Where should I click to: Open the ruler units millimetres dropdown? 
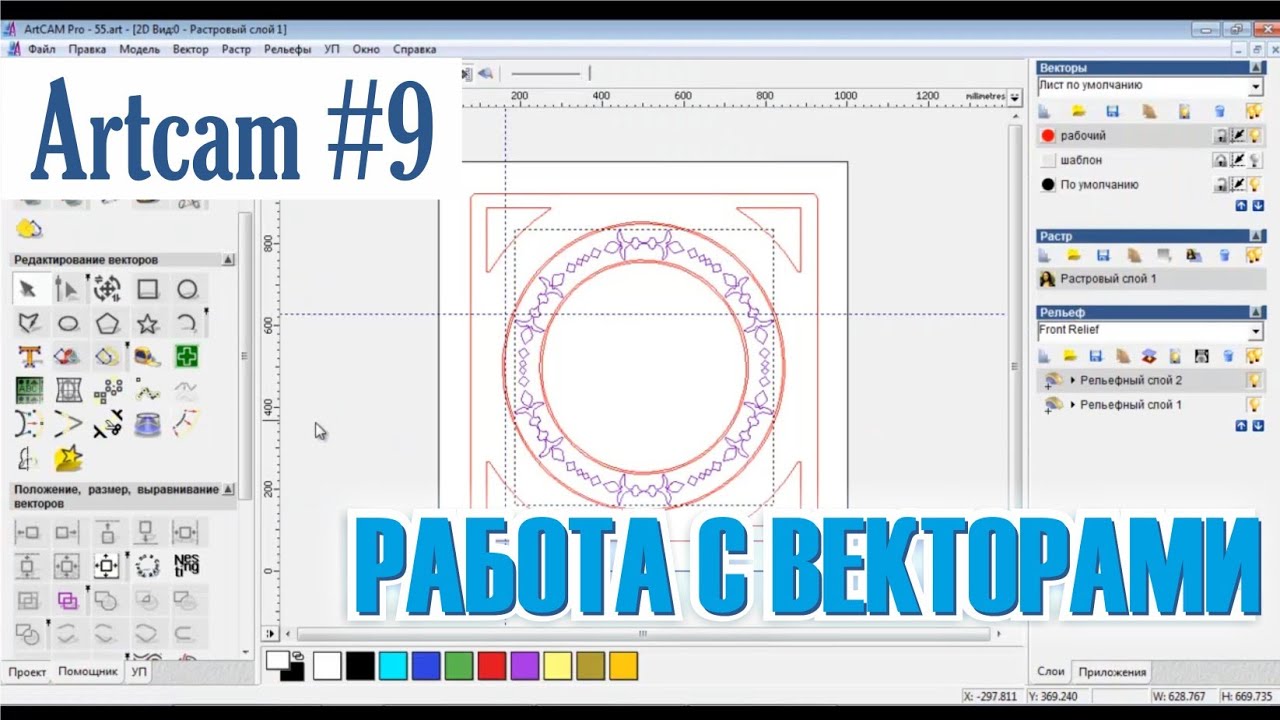coord(1015,97)
